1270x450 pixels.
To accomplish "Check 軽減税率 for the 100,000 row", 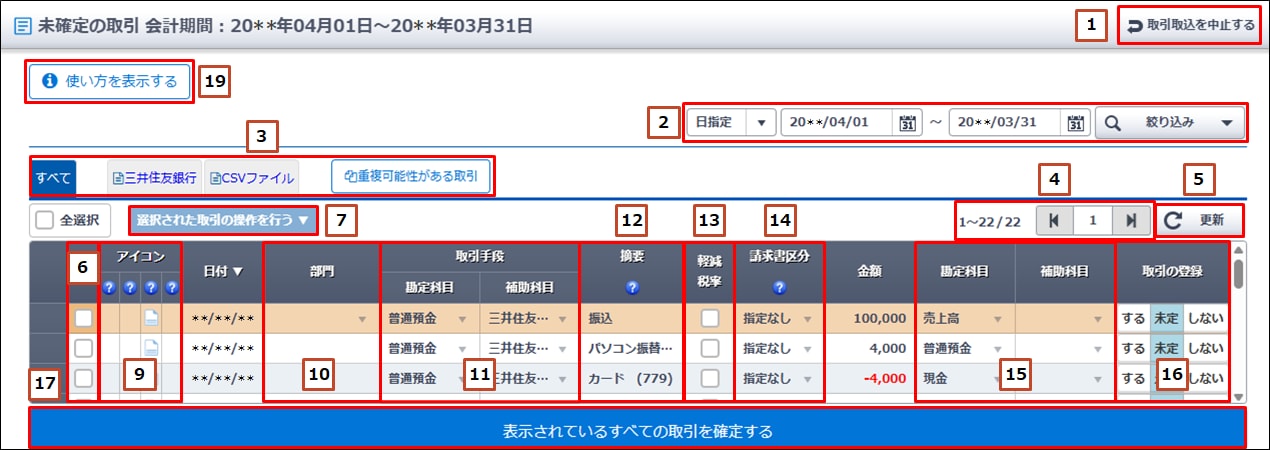I will click(x=710, y=319).
